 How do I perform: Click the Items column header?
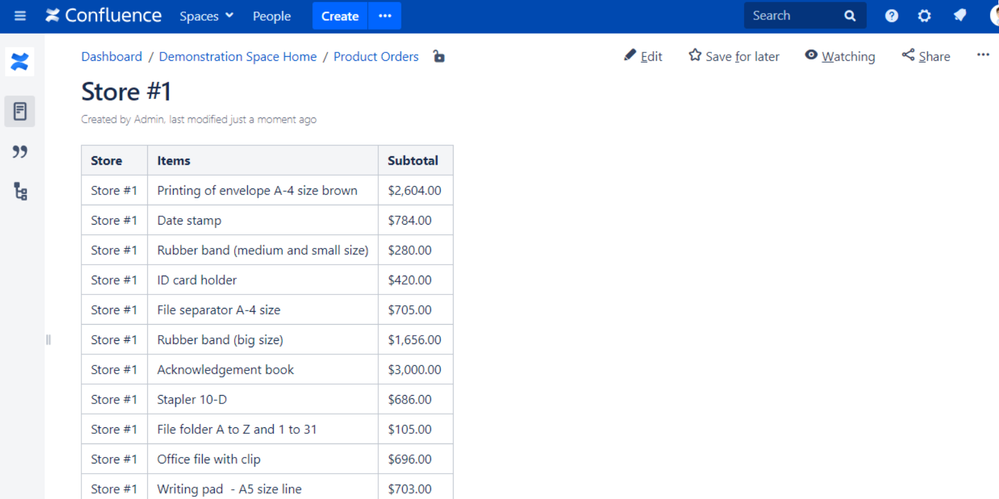[263, 161]
